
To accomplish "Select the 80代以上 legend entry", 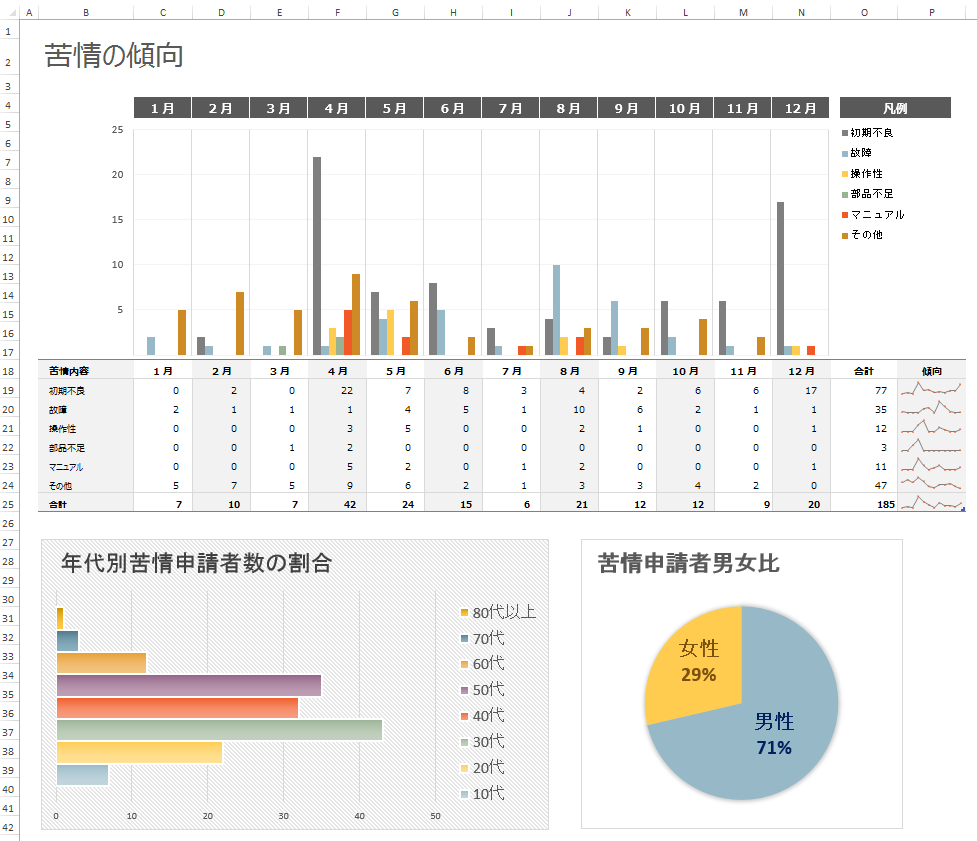I will pos(498,612).
